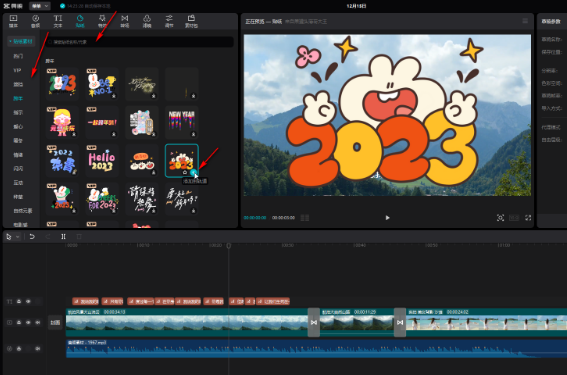567x375 pixels.
Task: Select the rabbit FOR 2023 sticker
Action: click(x=102, y=199)
